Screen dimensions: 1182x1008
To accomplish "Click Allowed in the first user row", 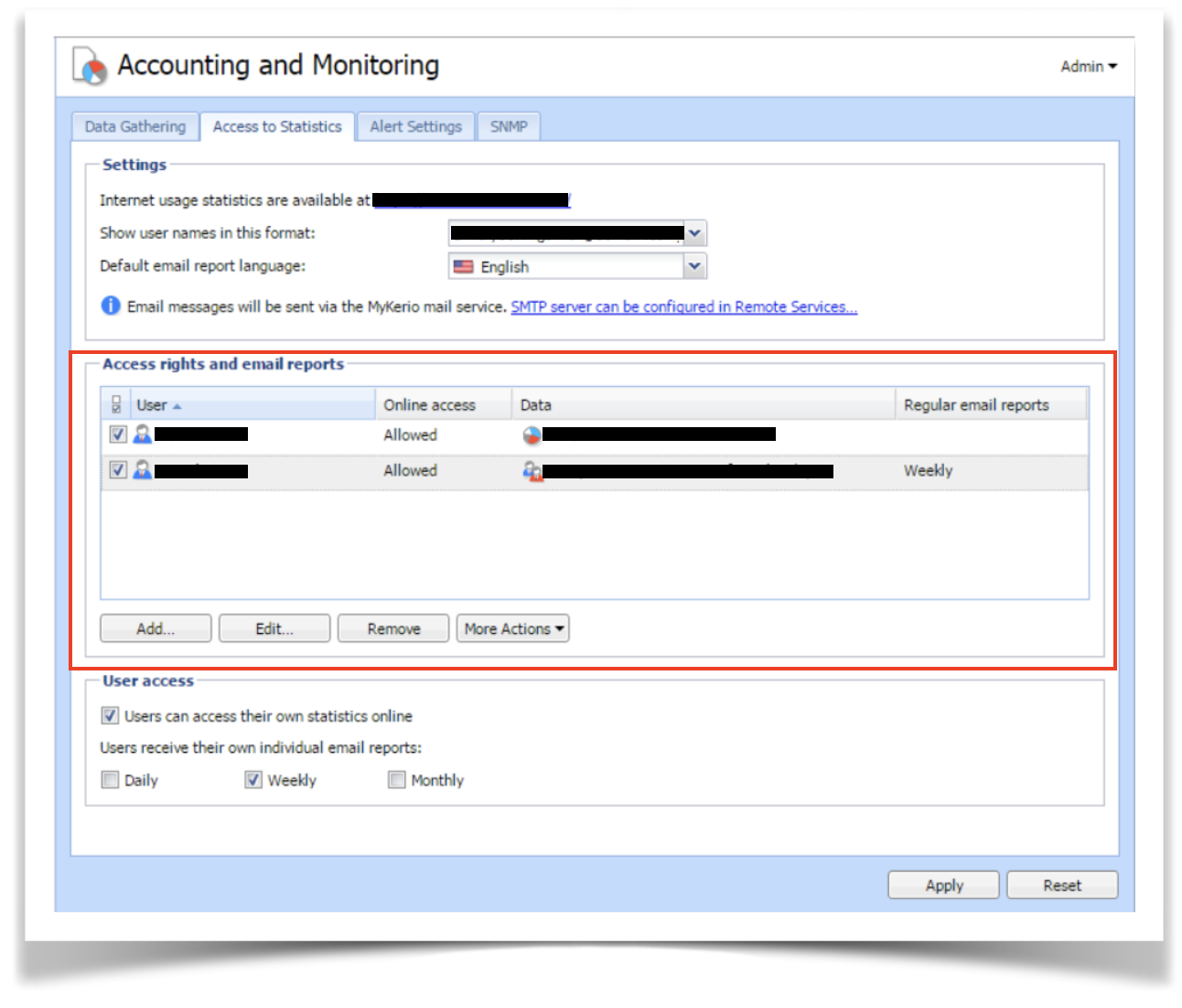I will point(410,434).
